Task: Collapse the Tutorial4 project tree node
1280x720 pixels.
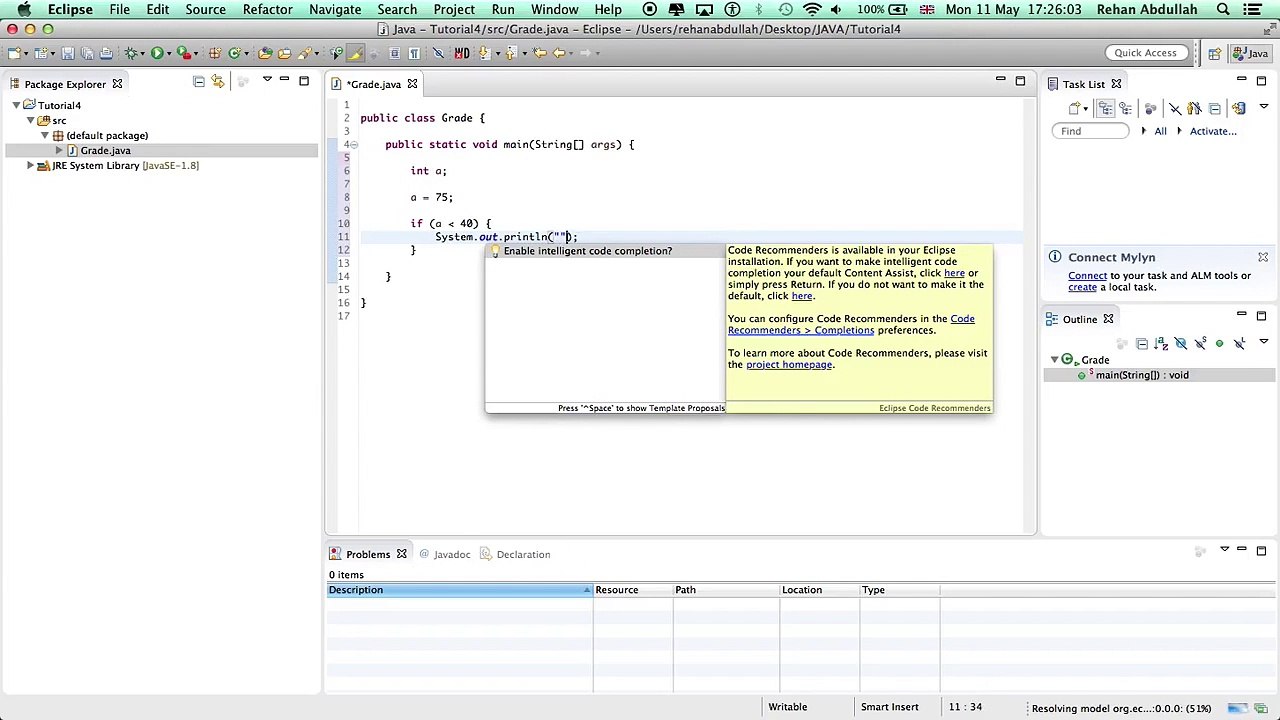Action: (17, 105)
